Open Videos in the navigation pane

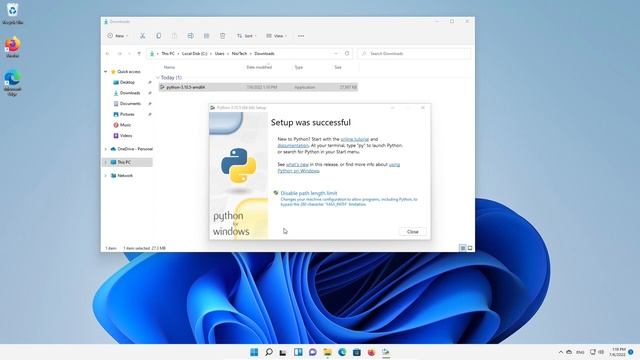tap(126, 136)
